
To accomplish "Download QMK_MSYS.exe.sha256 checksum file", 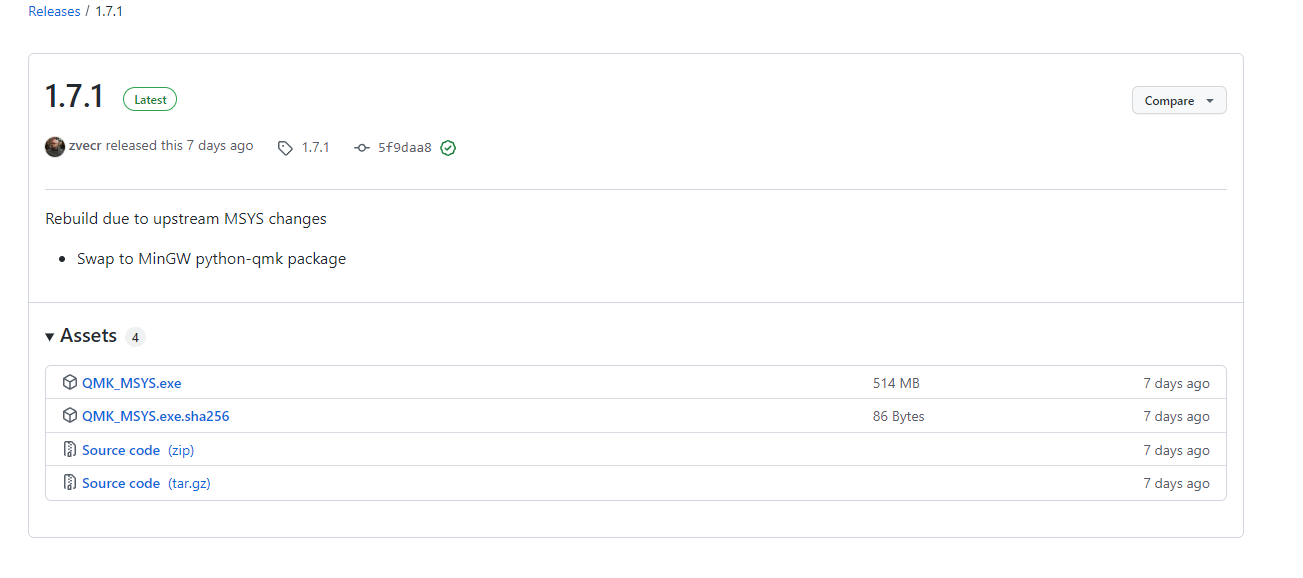I will (156, 416).
